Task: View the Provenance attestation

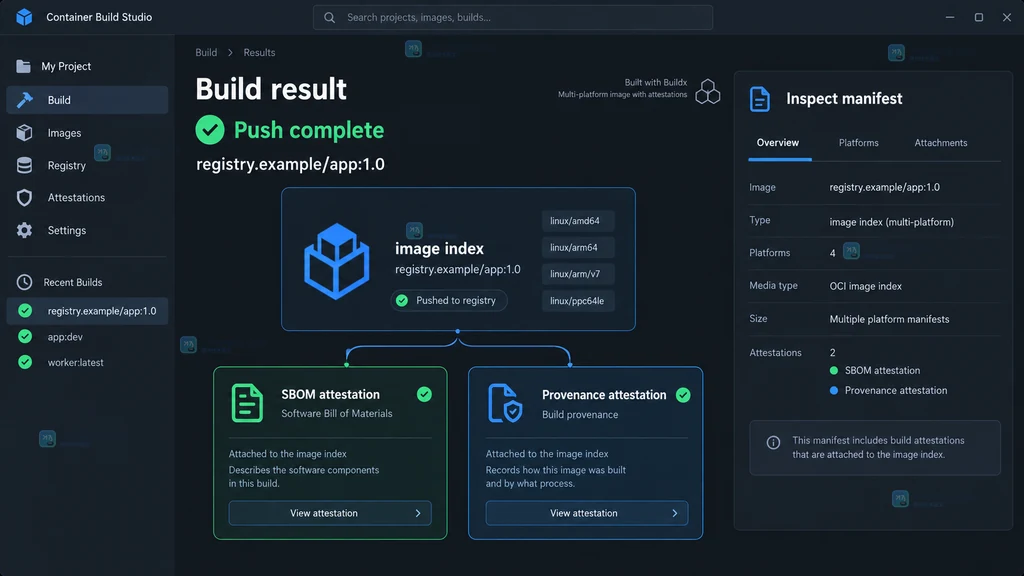Action: pos(586,513)
